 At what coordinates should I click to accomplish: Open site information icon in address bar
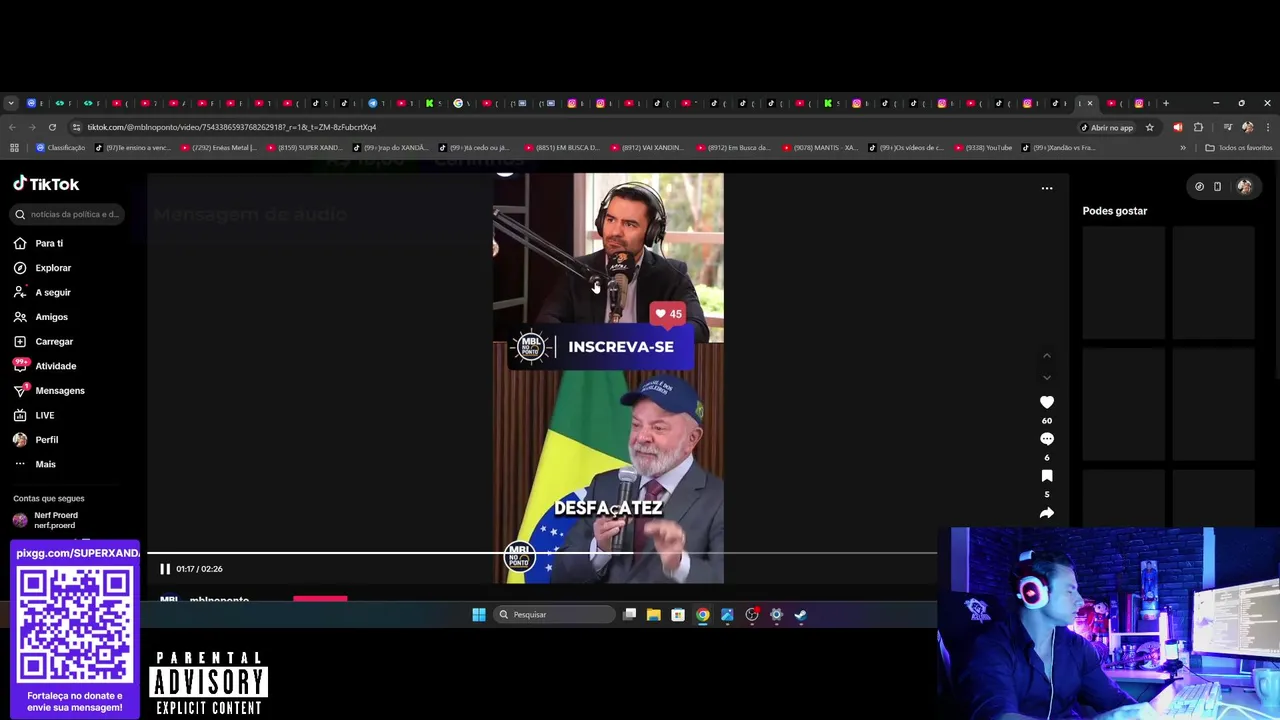[76, 128]
